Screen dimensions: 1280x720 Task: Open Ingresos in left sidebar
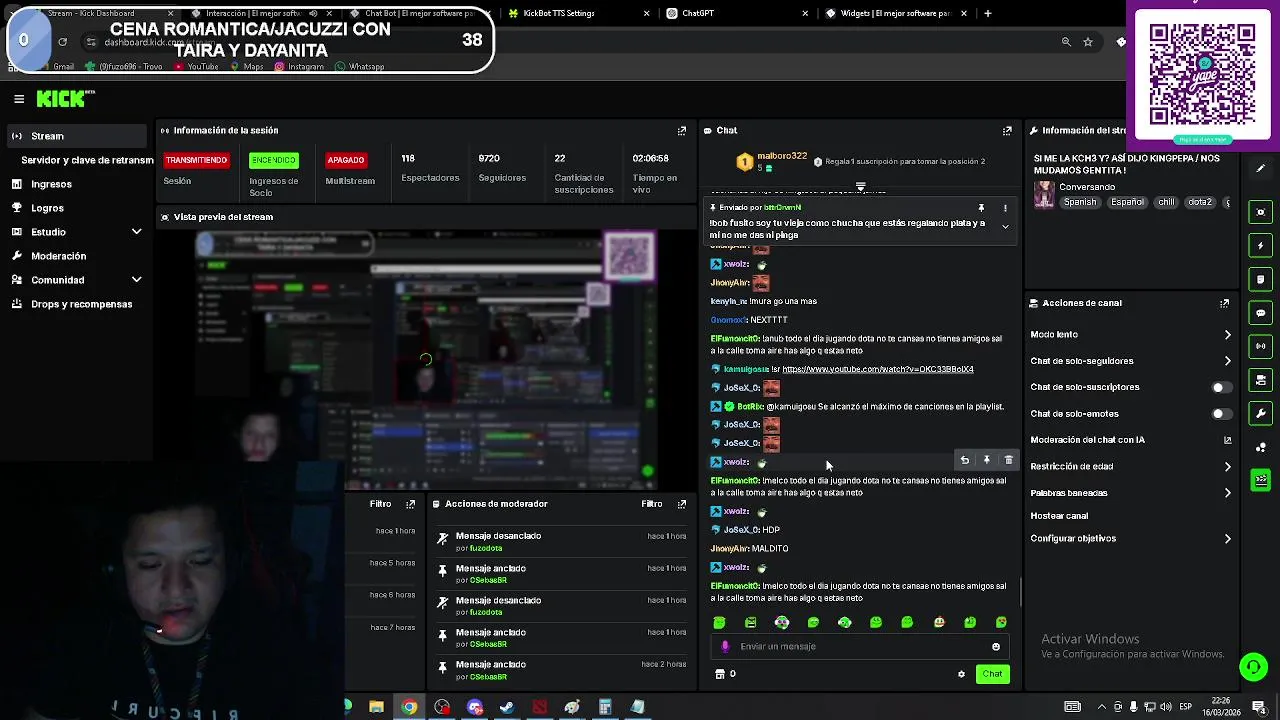pos(51,184)
